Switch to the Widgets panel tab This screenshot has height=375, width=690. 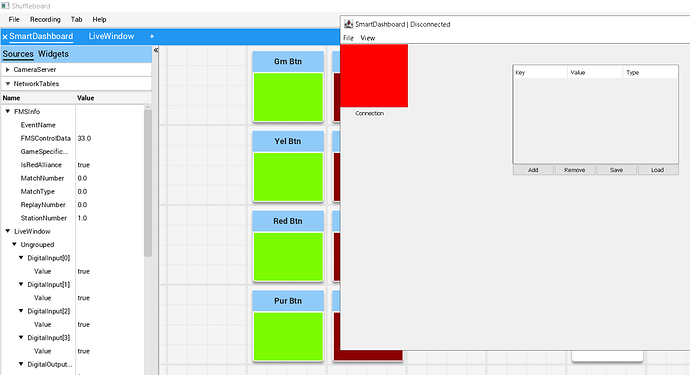[53, 54]
